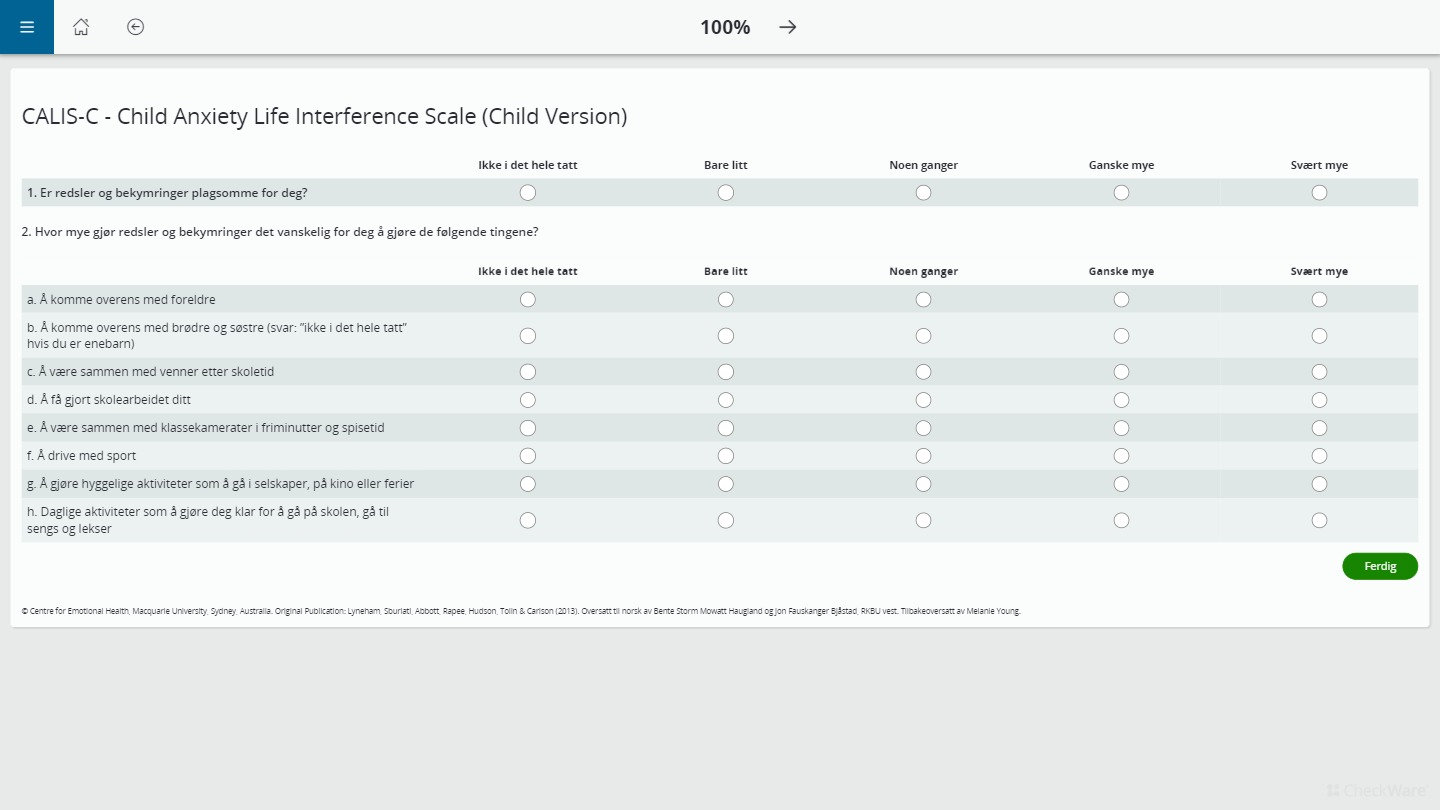Image resolution: width=1440 pixels, height=810 pixels.
Task: Select 'Noen ganger' for the siblings question
Action: [x=922, y=335]
